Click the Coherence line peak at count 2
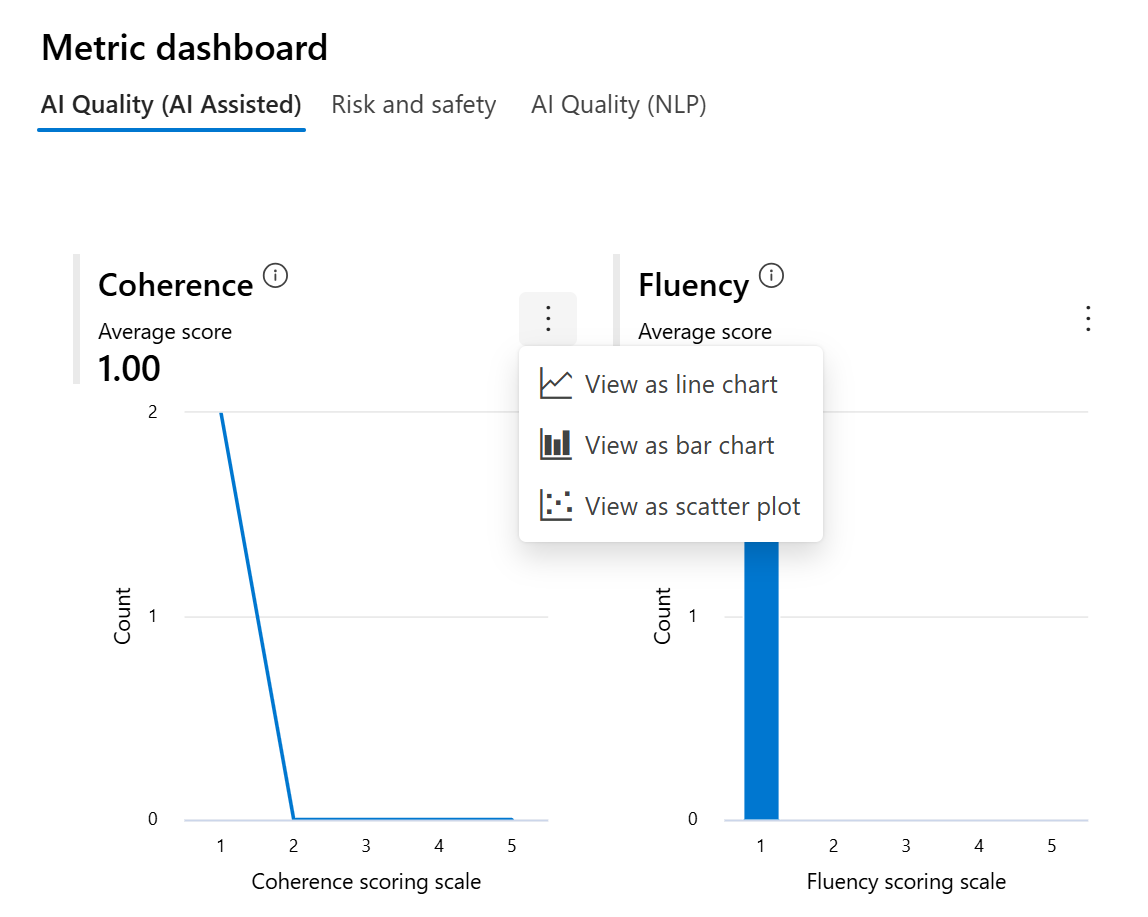This screenshot has width=1148, height=917. coord(221,414)
